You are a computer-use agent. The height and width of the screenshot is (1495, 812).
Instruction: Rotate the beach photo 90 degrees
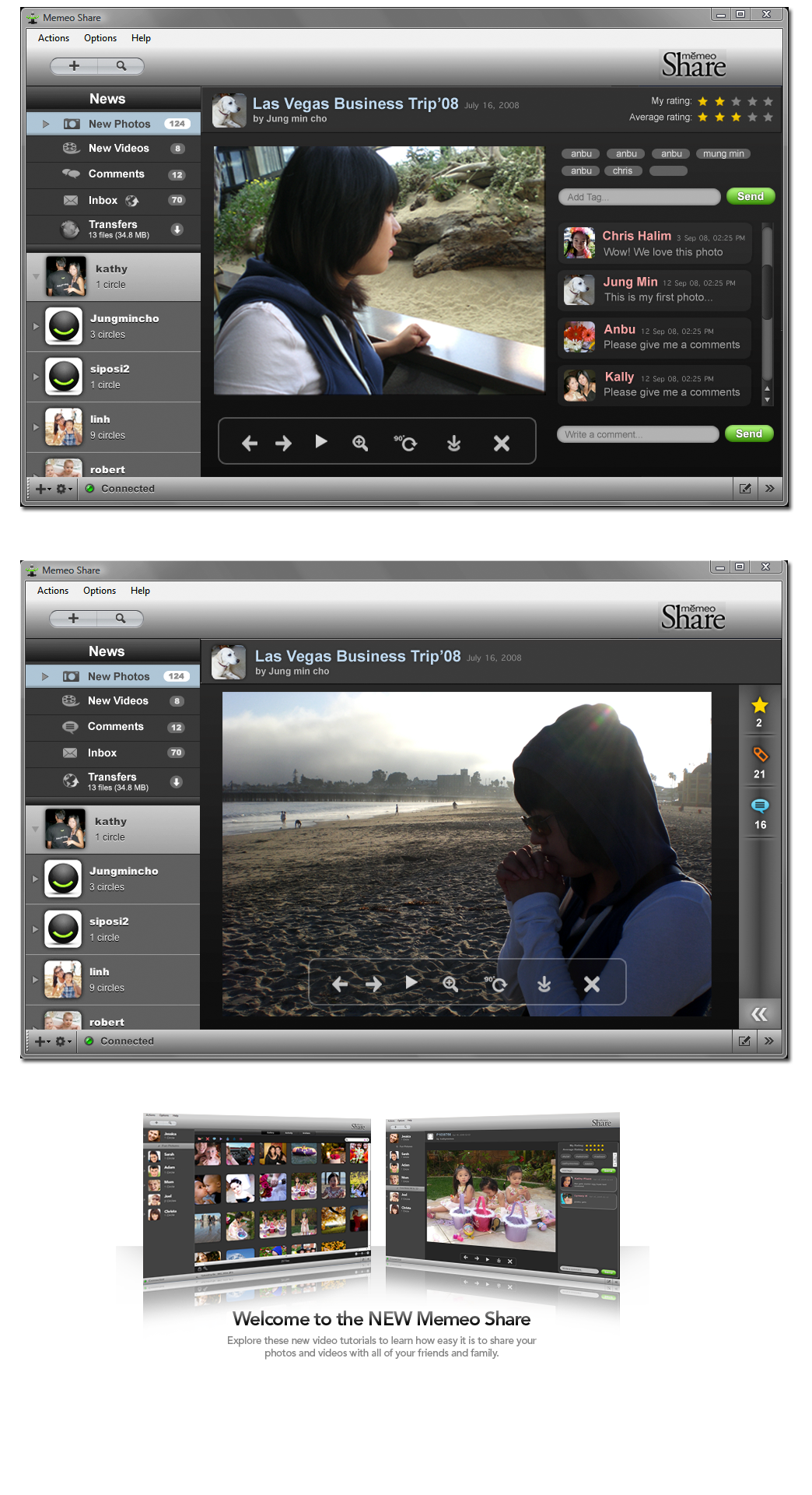click(x=495, y=984)
